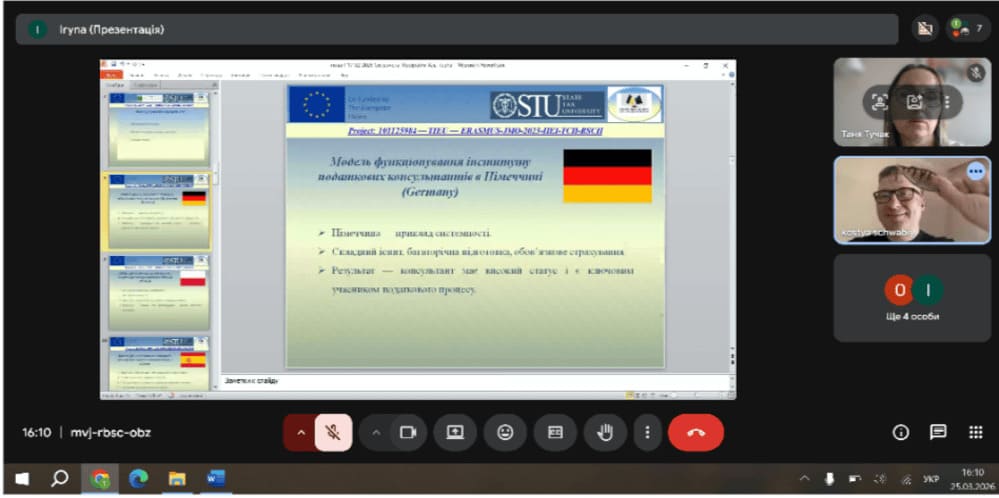
Task: Toggle the camera on or off
Action: (407, 432)
